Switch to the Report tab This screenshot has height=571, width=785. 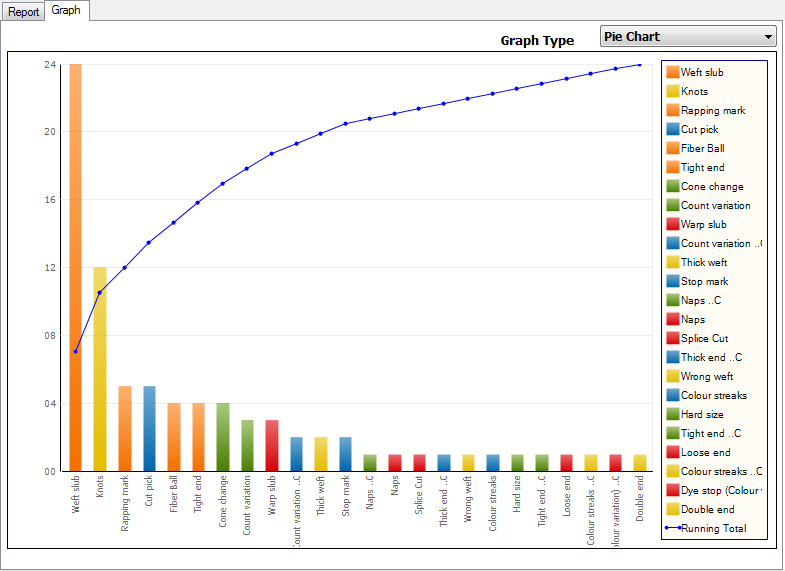pyautogui.click(x=23, y=12)
